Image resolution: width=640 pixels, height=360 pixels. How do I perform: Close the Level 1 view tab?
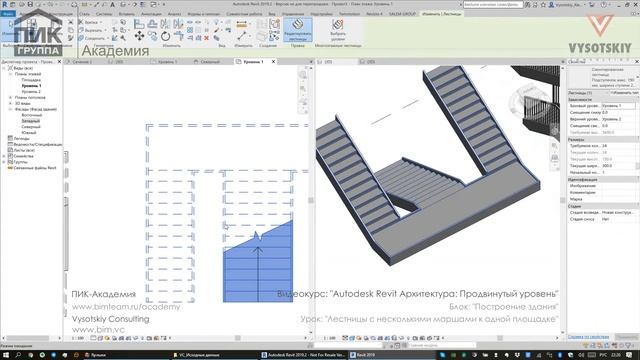pos(273,62)
